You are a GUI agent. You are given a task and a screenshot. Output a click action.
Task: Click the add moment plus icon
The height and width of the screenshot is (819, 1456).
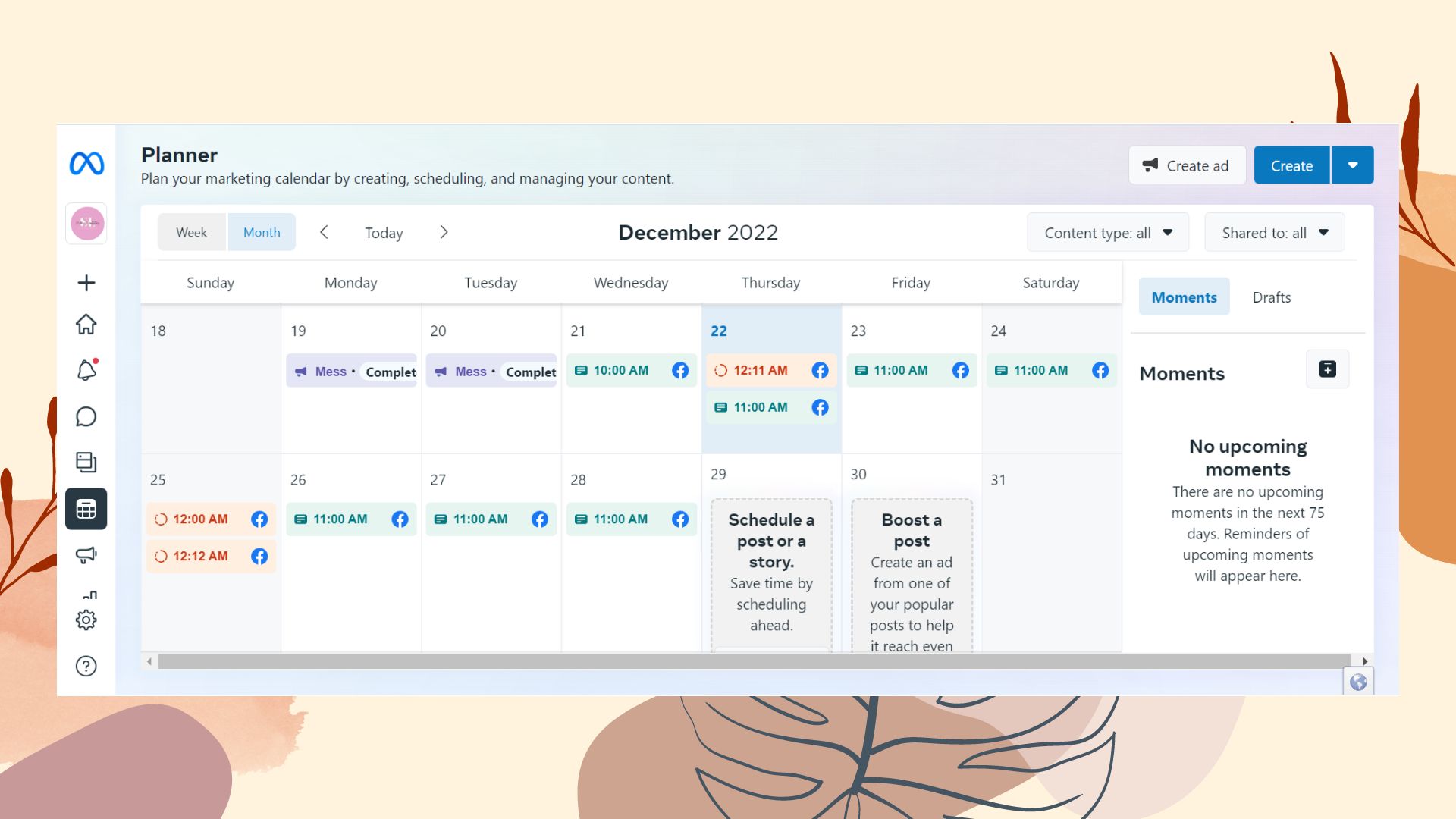[x=1327, y=369]
